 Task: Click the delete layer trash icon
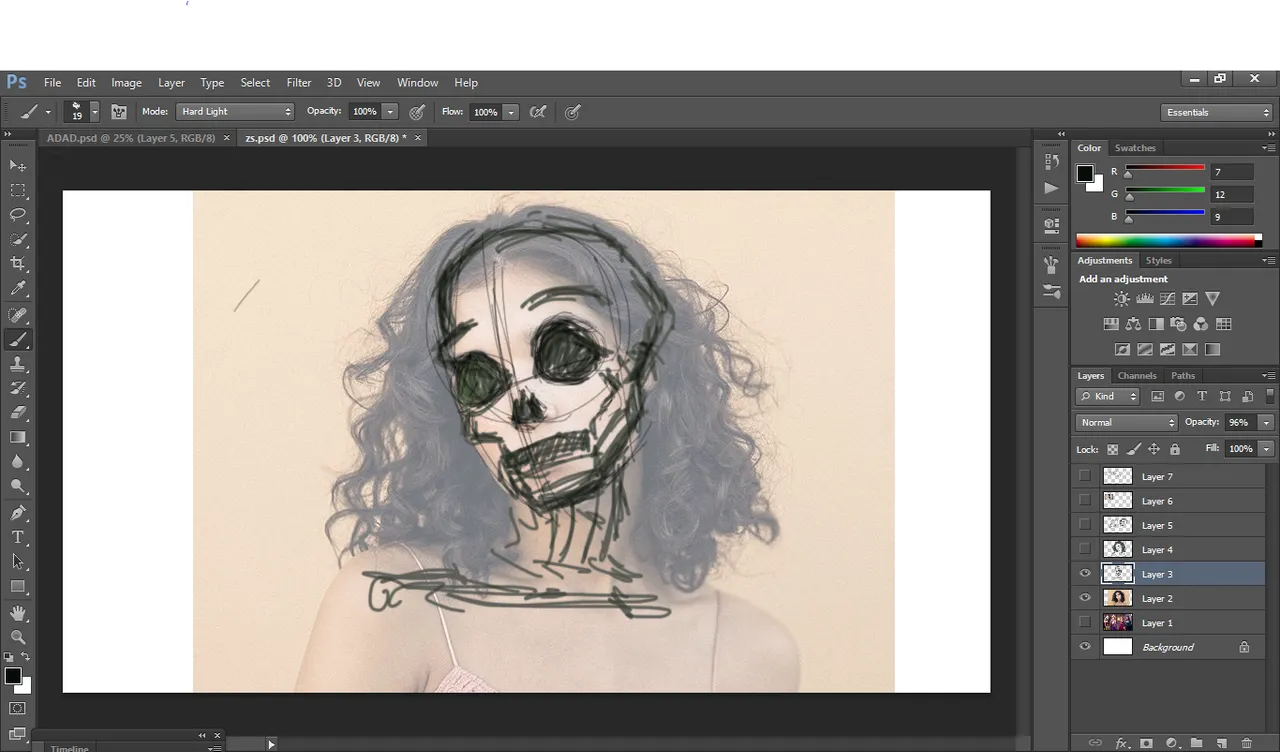point(1246,743)
